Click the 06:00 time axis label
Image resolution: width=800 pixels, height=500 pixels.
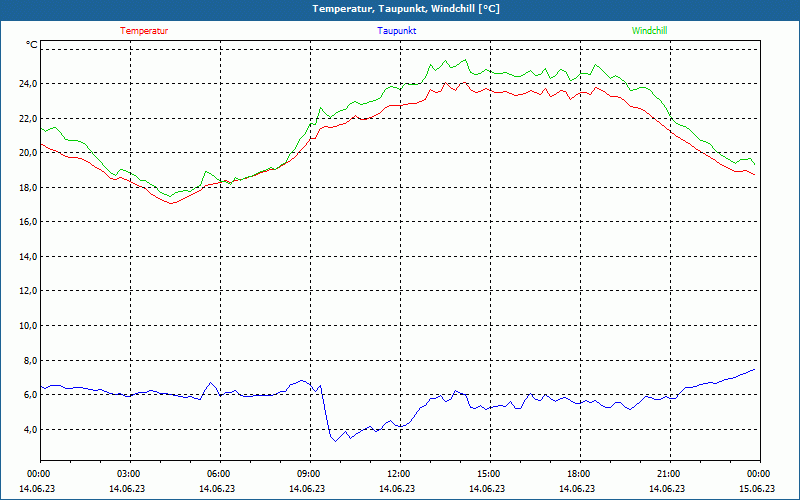tap(220, 473)
